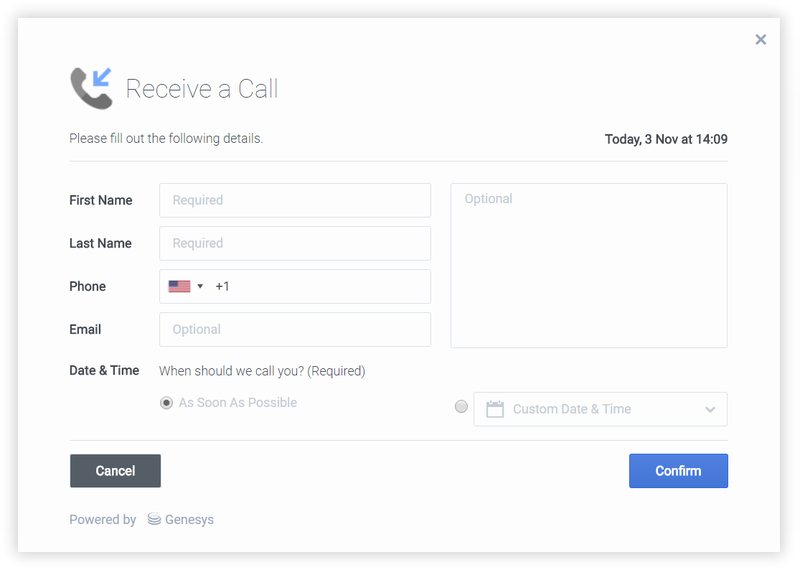Enable the Custom Date & Time radio button
This screenshot has height=575, width=800.
[x=461, y=407]
